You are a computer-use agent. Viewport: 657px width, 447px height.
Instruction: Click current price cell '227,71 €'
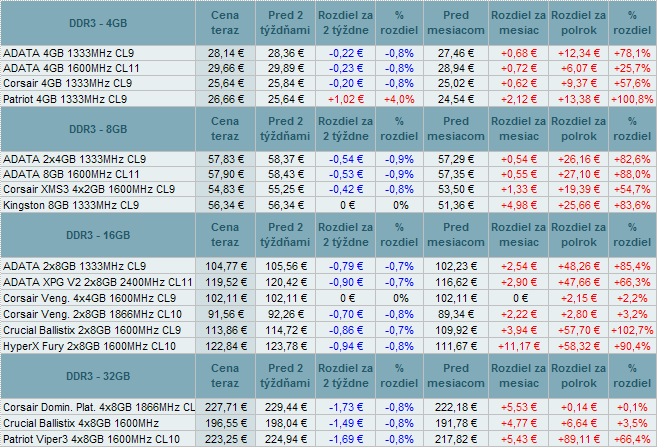pos(225,407)
